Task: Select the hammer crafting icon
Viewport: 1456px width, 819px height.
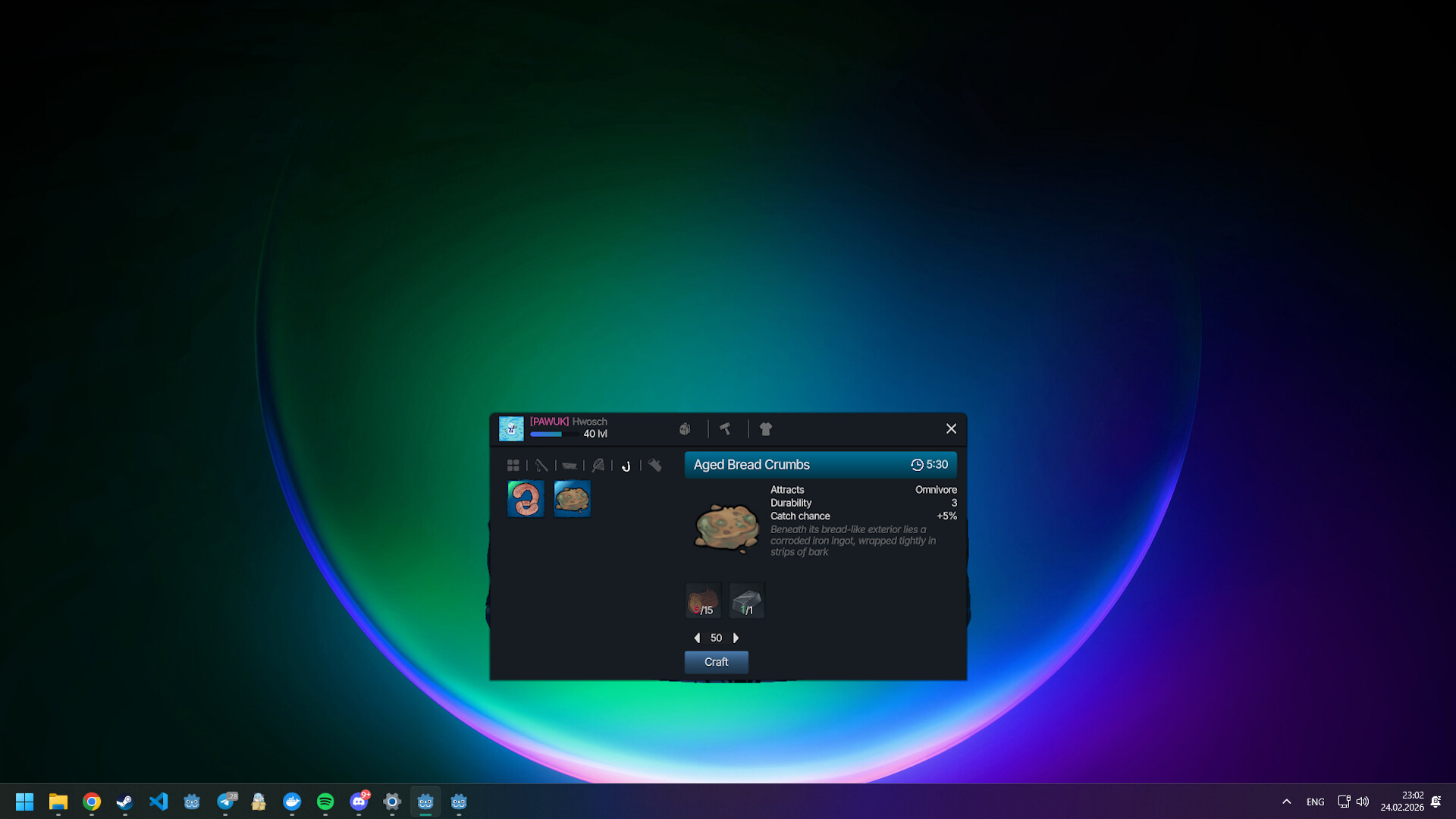Action: pyautogui.click(x=726, y=429)
